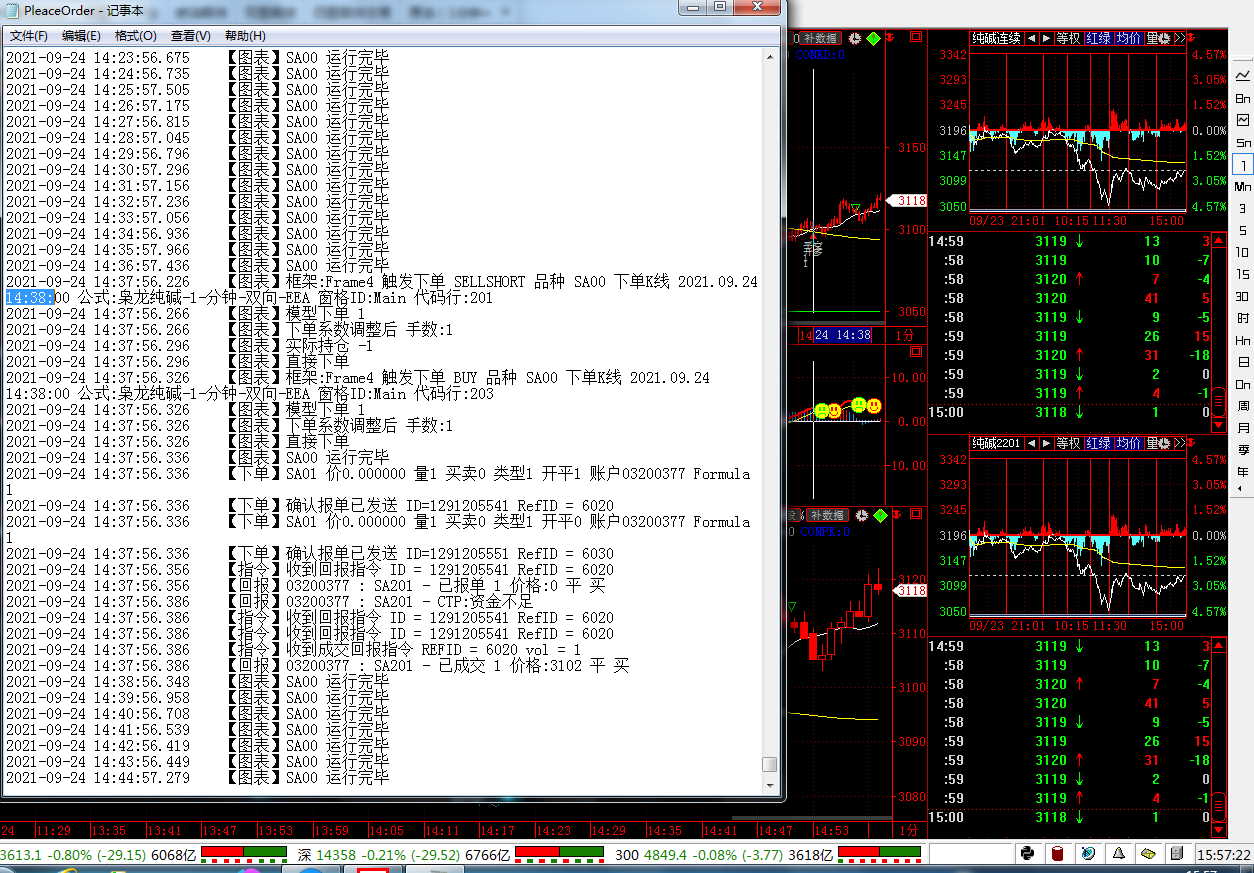
Task: Click alarm bell icon in status bar
Action: [x=1118, y=854]
